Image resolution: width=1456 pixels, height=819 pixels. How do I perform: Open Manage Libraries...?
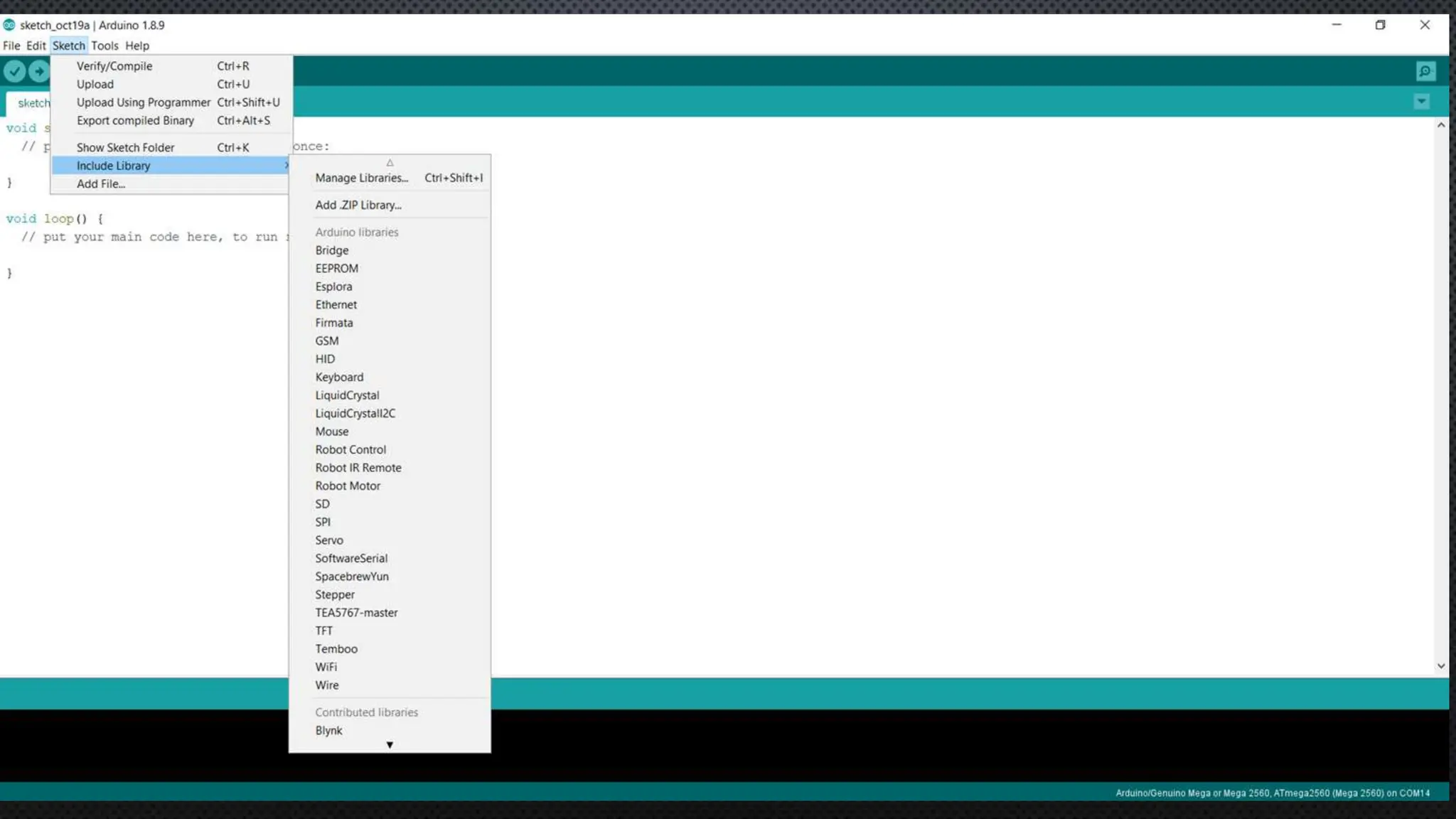[x=390, y=178]
